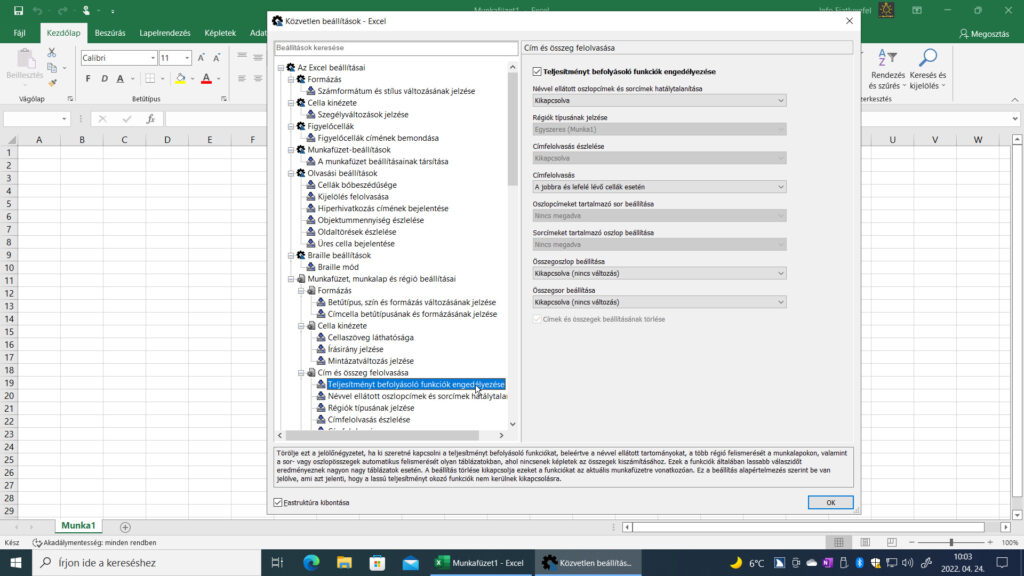Open the Rendezés és szűrés tool
Viewport: 1024px width, 576px height.
(x=887, y=69)
